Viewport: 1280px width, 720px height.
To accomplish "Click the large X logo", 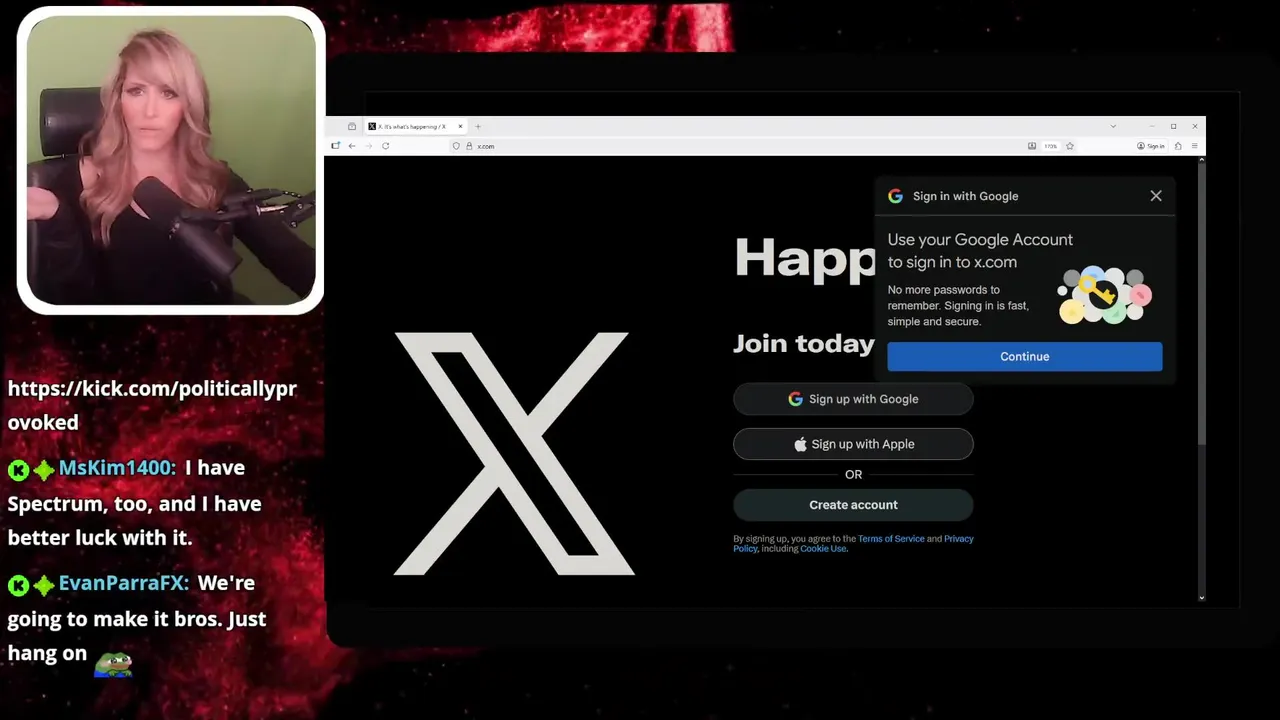I will click(514, 454).
